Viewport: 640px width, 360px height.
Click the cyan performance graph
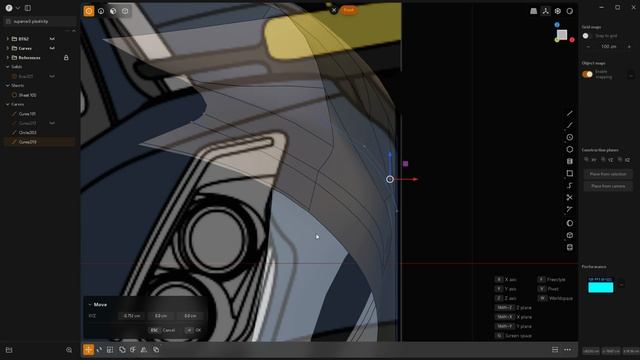click(x=600, y=287)
